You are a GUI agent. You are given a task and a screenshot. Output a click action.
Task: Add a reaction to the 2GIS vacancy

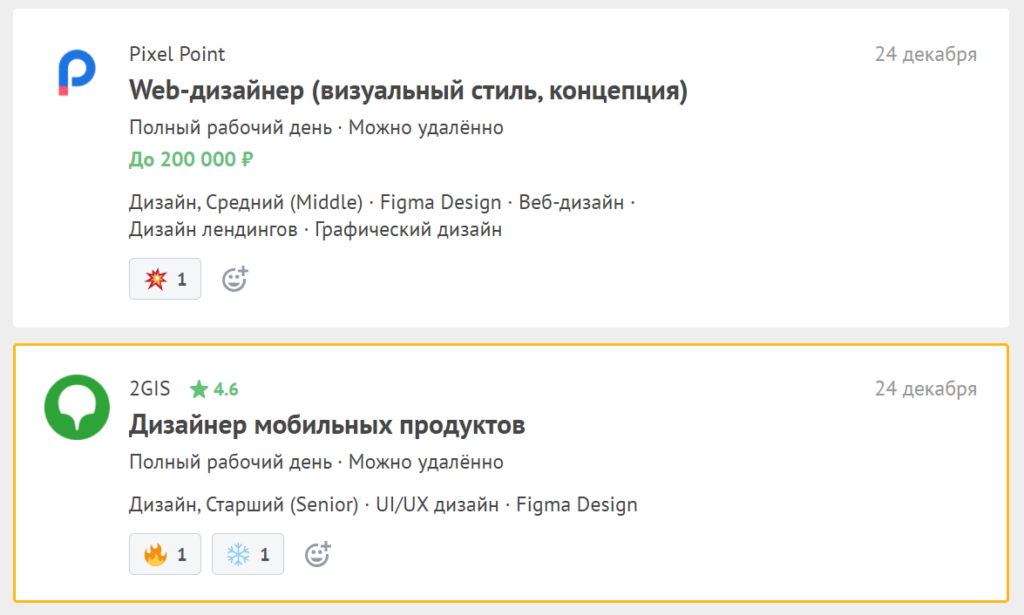point(317,554)
